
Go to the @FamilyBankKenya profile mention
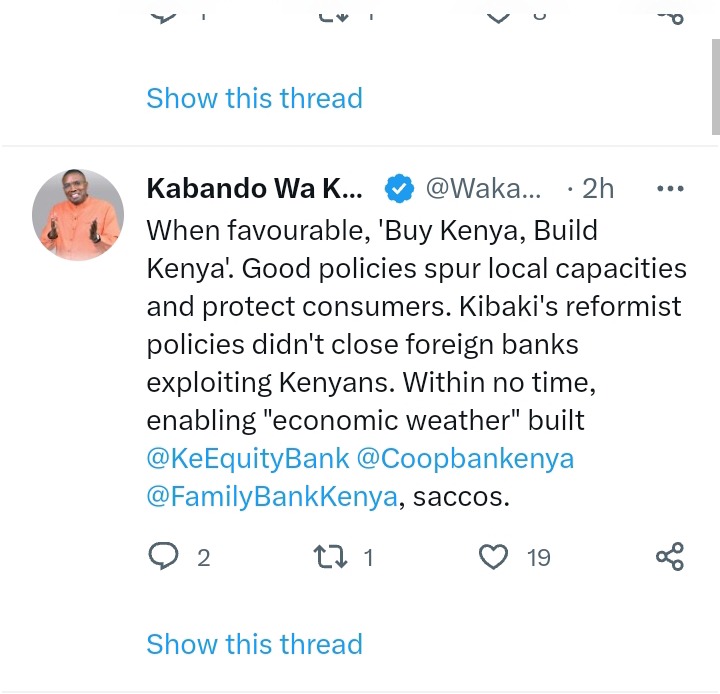(x=272, y=497)
